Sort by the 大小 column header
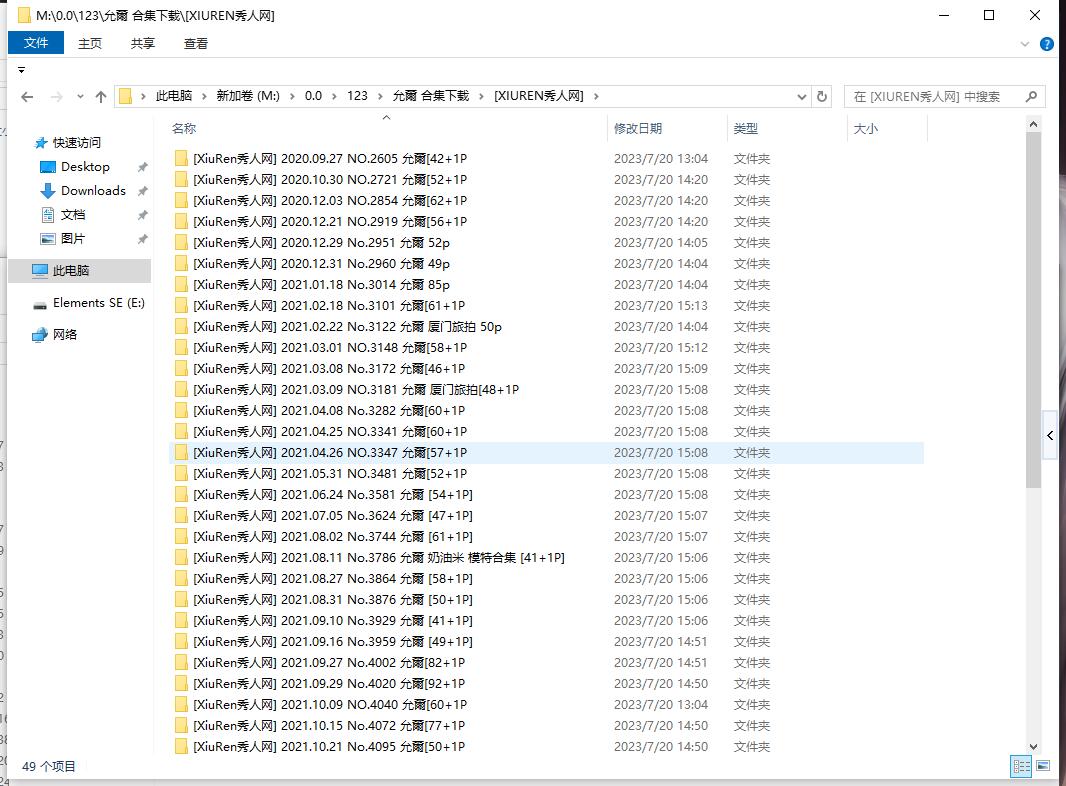 pos(865,129)
